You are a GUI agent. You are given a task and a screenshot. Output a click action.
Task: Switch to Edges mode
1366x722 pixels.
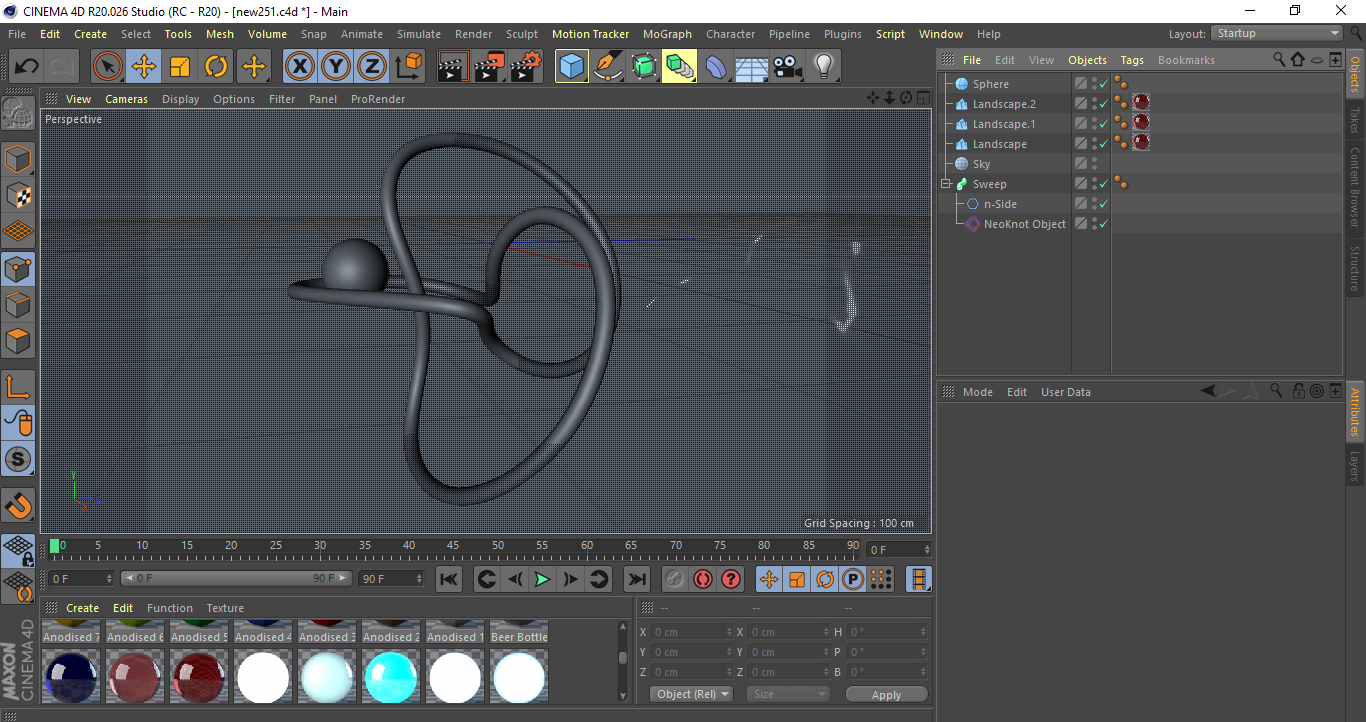18,305
